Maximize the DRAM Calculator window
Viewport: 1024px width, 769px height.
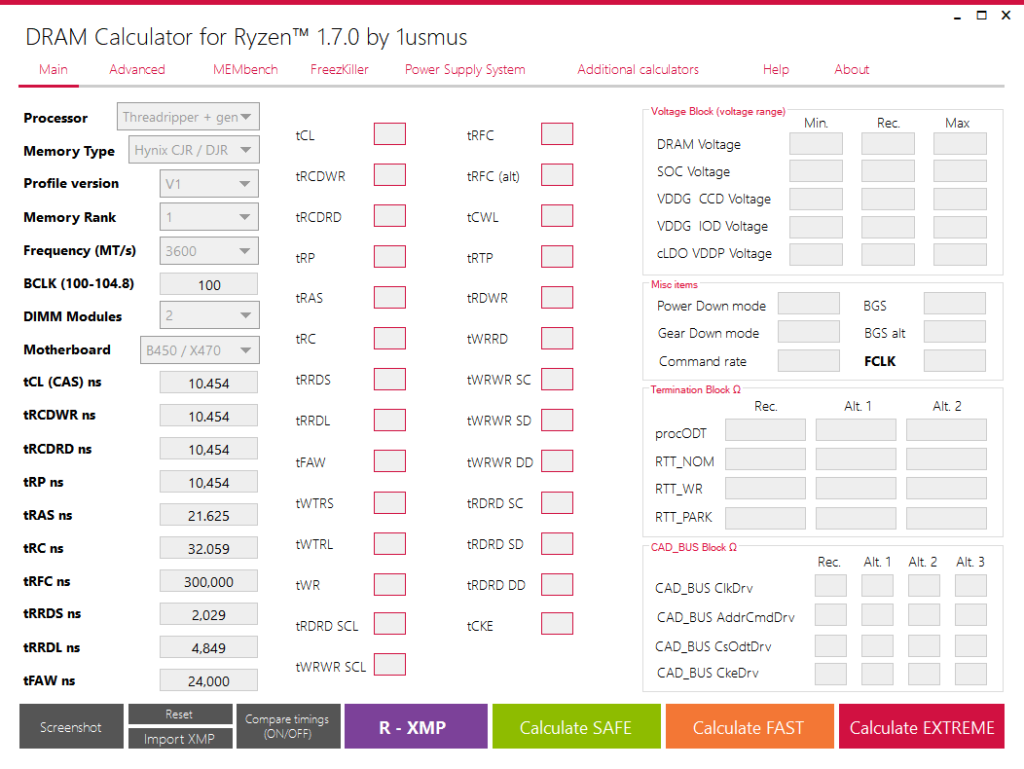981,16
